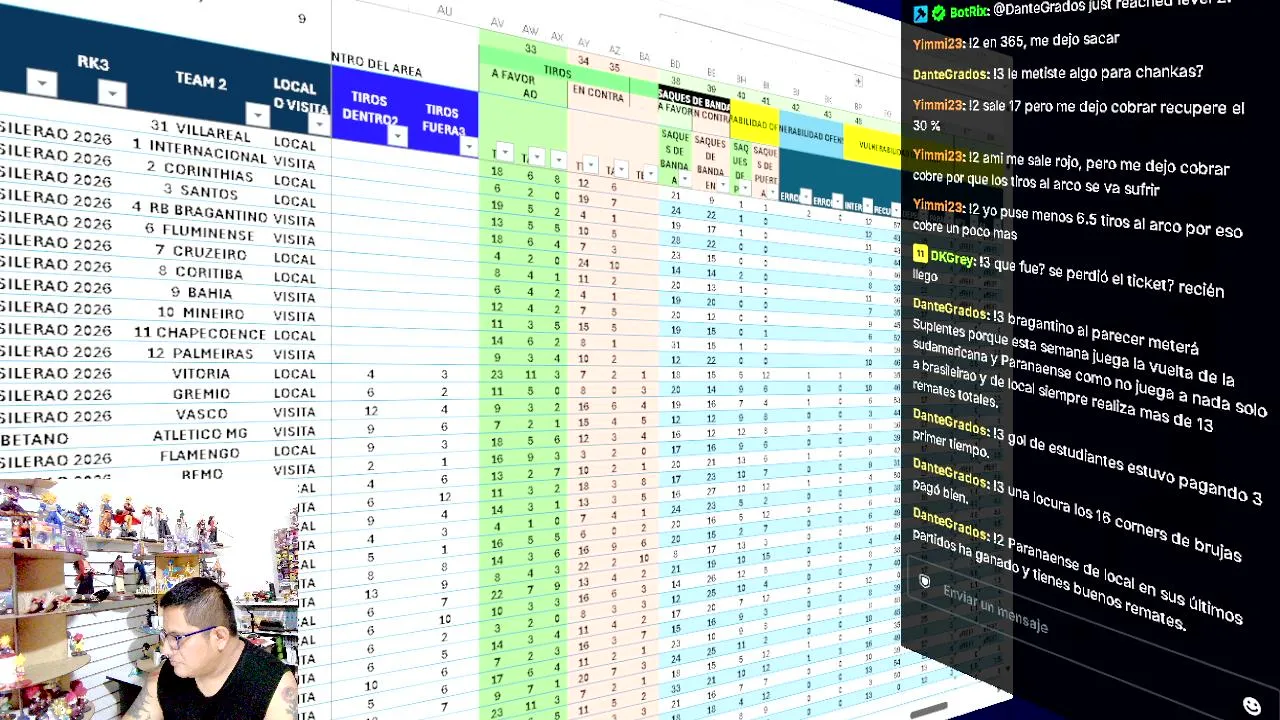Viewport: 1280px width, 720px height.
Task: Expand the column group plus button
Action: click(858, 80)
